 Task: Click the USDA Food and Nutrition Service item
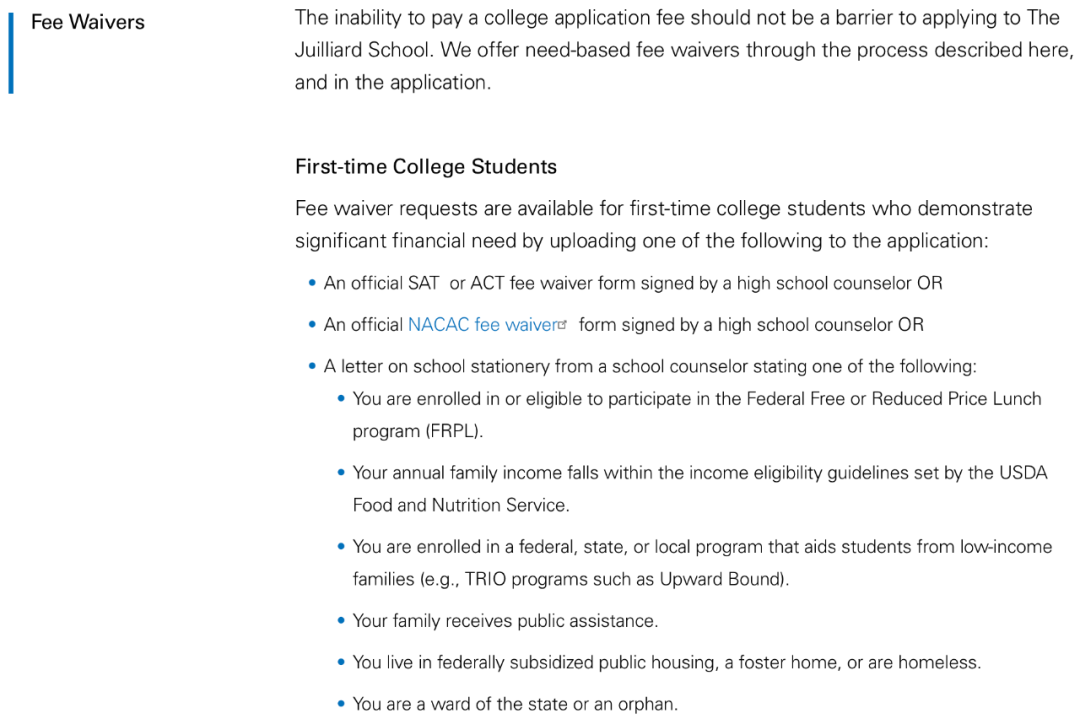click(x=699, y=473)
